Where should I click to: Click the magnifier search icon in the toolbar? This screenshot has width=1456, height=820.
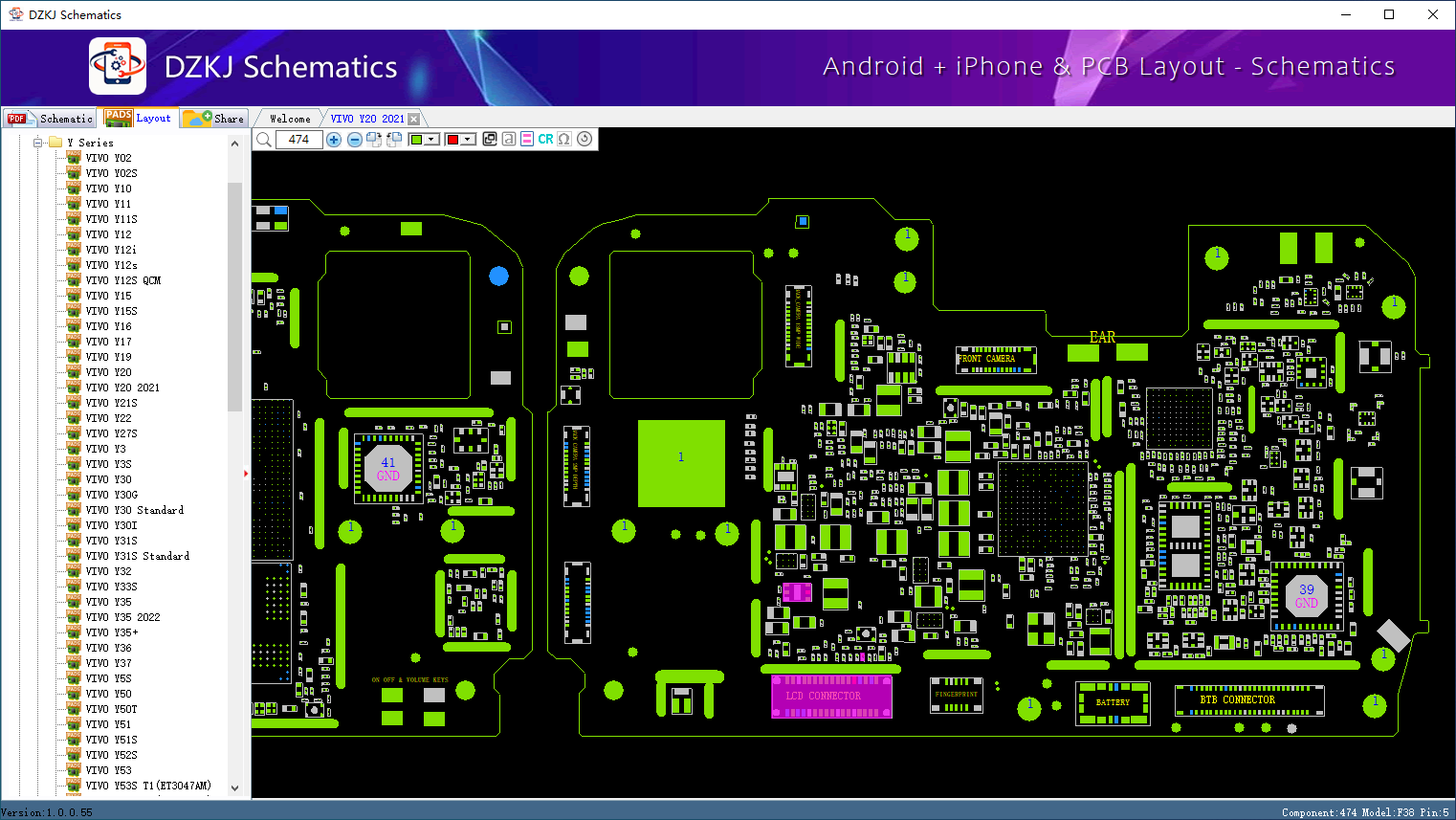point(264,140)
